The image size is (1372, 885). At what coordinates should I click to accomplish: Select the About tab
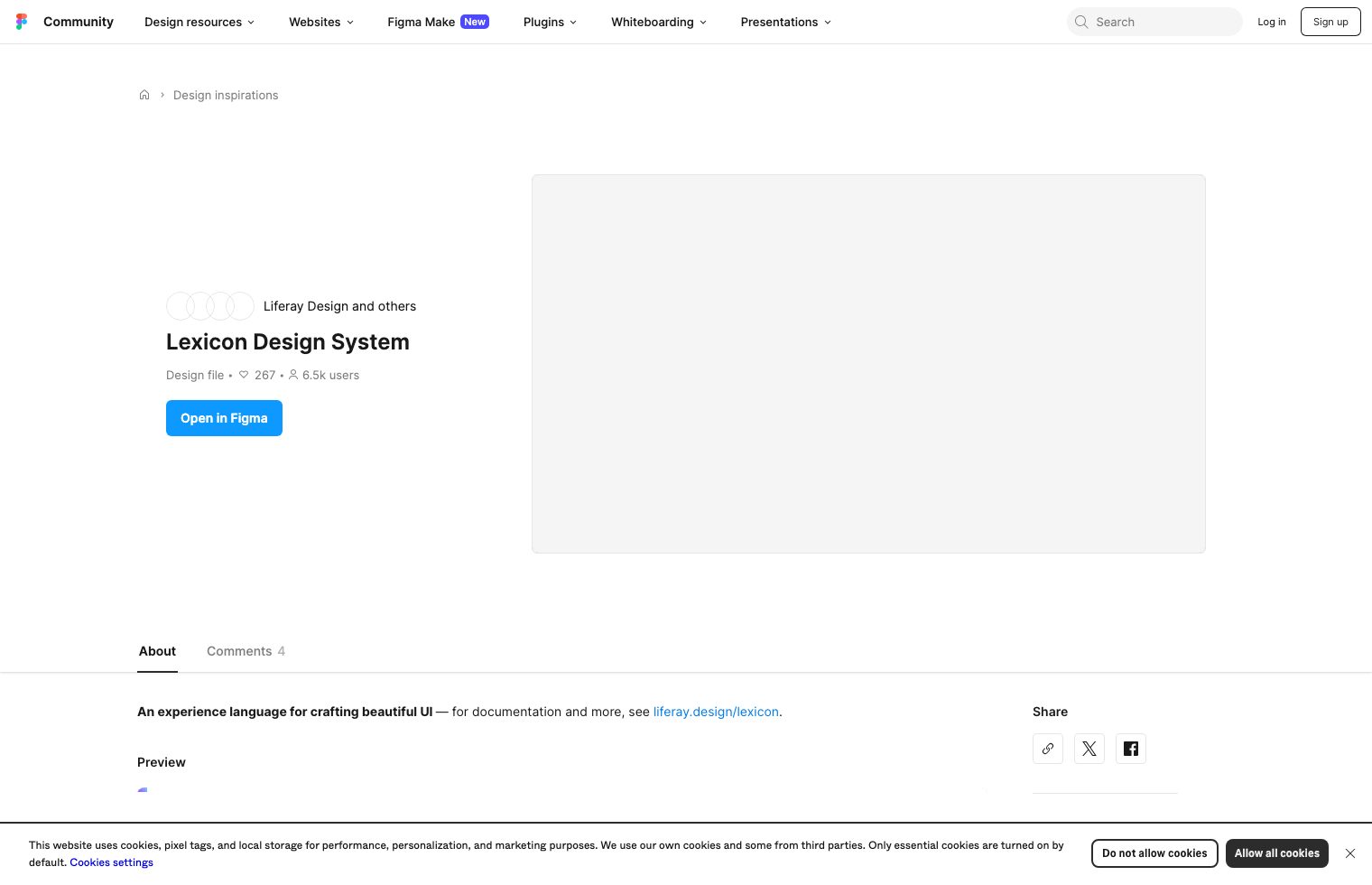pyautogui.click(x=157, y=651)
